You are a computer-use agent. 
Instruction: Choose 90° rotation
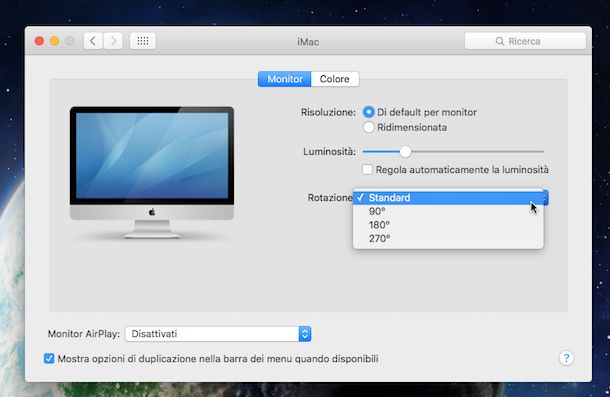[x=448, y=211]
